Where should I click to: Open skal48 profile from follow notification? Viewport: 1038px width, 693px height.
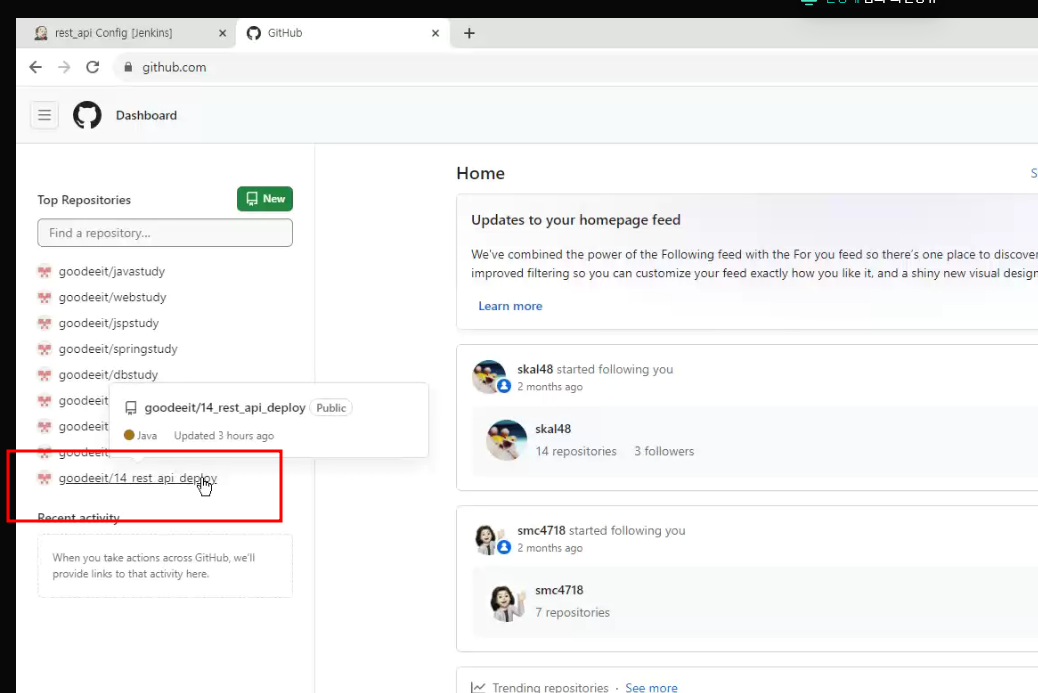coord(535,369)
